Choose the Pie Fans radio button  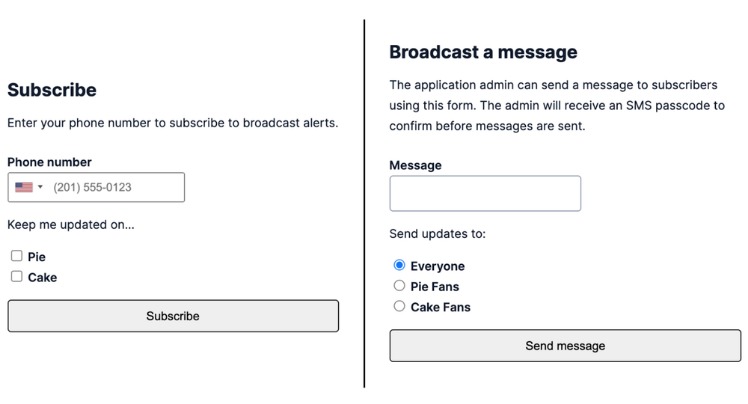[x=400, y=286]
